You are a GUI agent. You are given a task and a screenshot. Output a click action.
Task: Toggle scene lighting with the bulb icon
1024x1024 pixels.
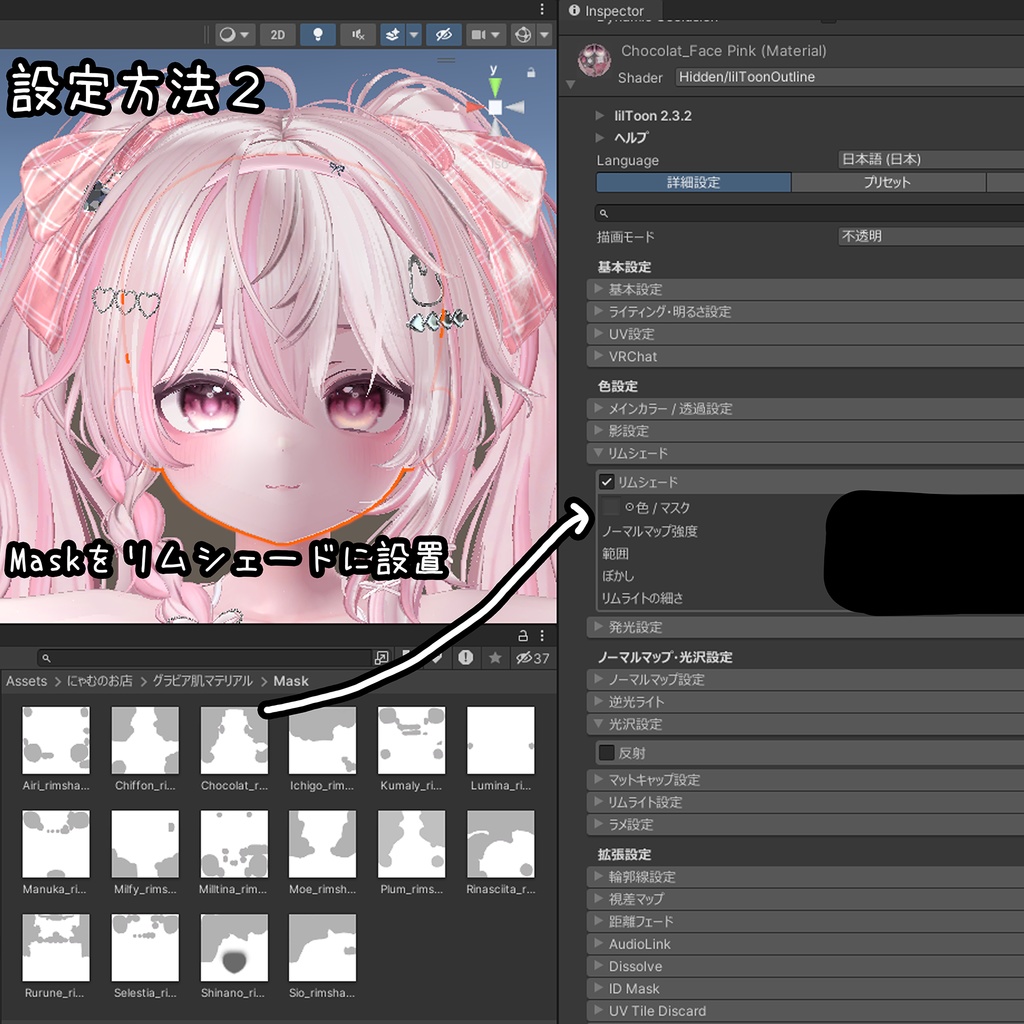[317, 34]
